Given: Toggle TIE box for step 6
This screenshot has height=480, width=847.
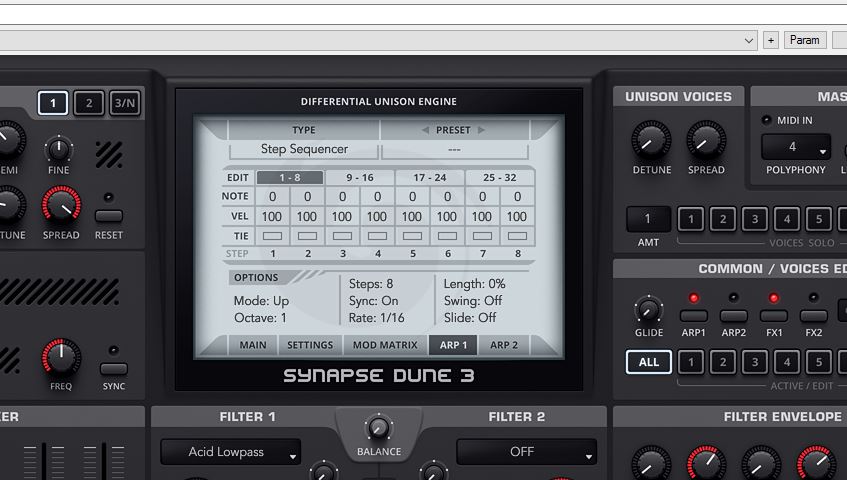Looking at the screenshot, I should point(447,236).
